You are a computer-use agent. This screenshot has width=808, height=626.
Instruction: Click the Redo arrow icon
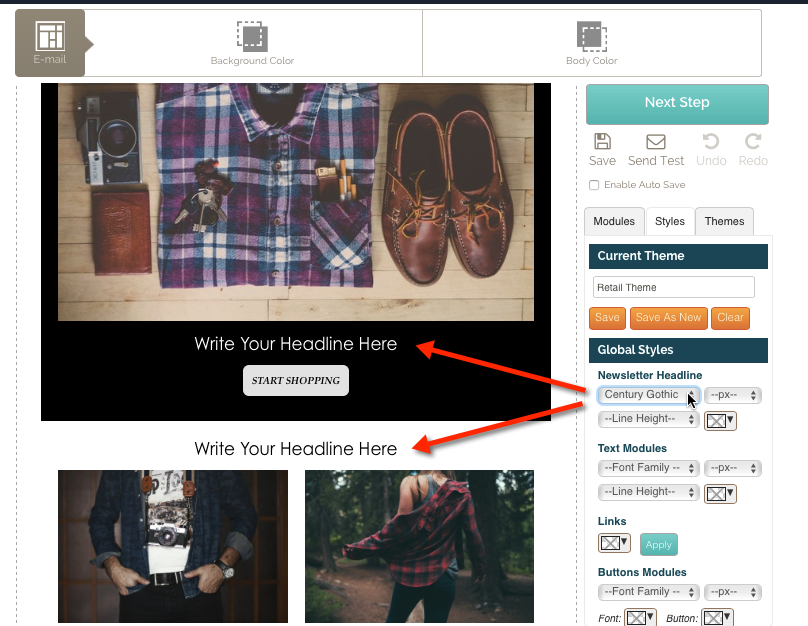coord(753,142)
